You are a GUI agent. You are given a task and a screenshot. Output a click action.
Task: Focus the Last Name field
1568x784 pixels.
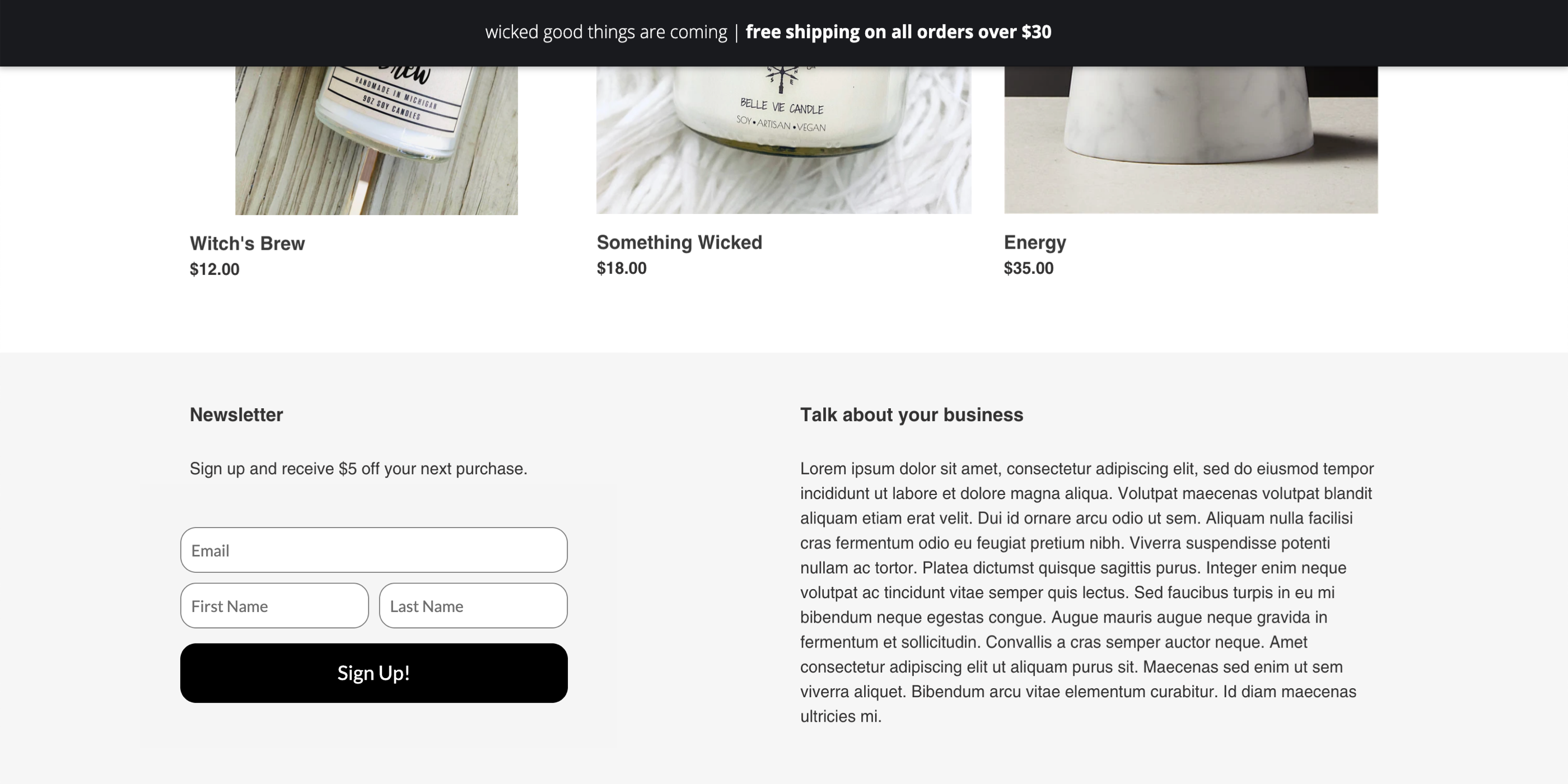click(x=473, y=606)
